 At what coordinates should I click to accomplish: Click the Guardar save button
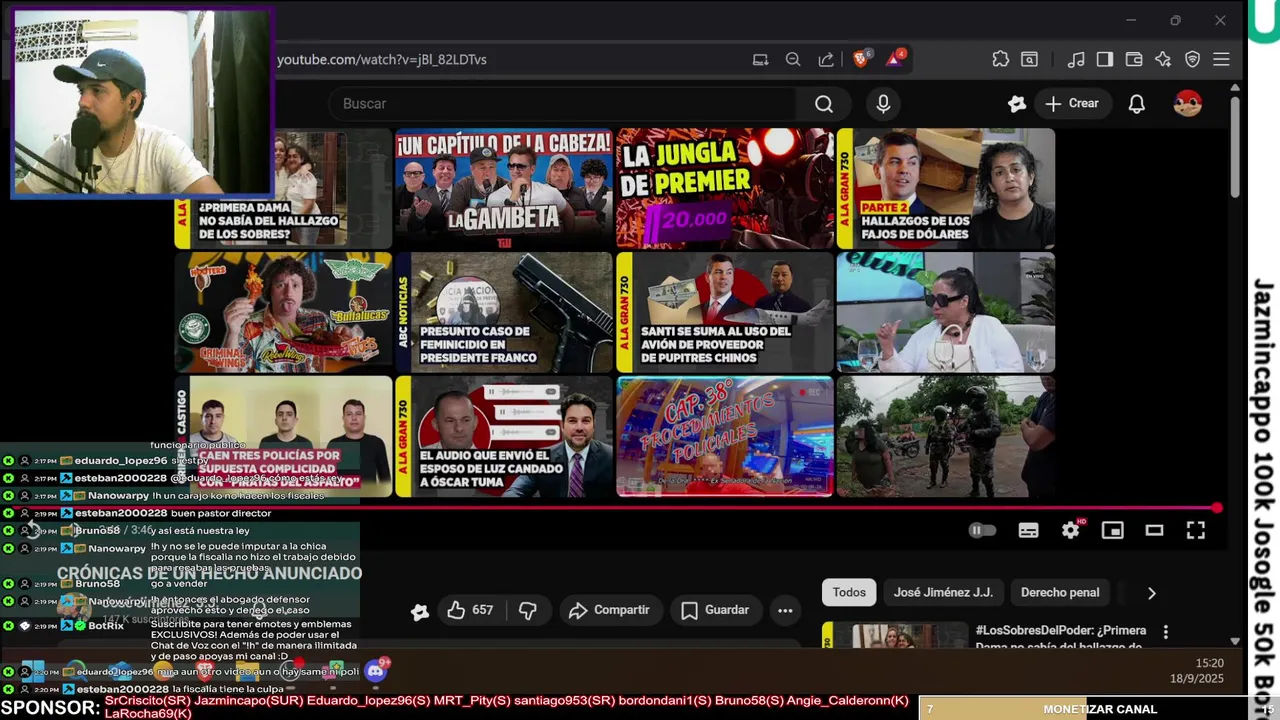[x=714, y=610]
